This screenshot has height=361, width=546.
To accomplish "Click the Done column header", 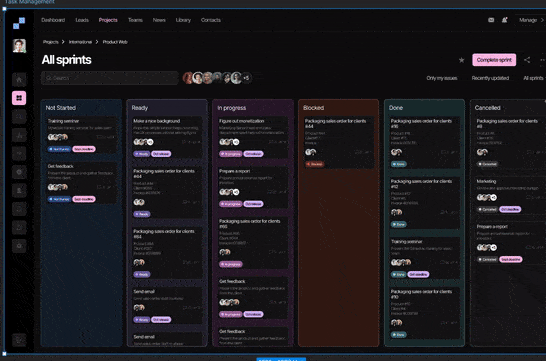I will [x=396, y=108].
